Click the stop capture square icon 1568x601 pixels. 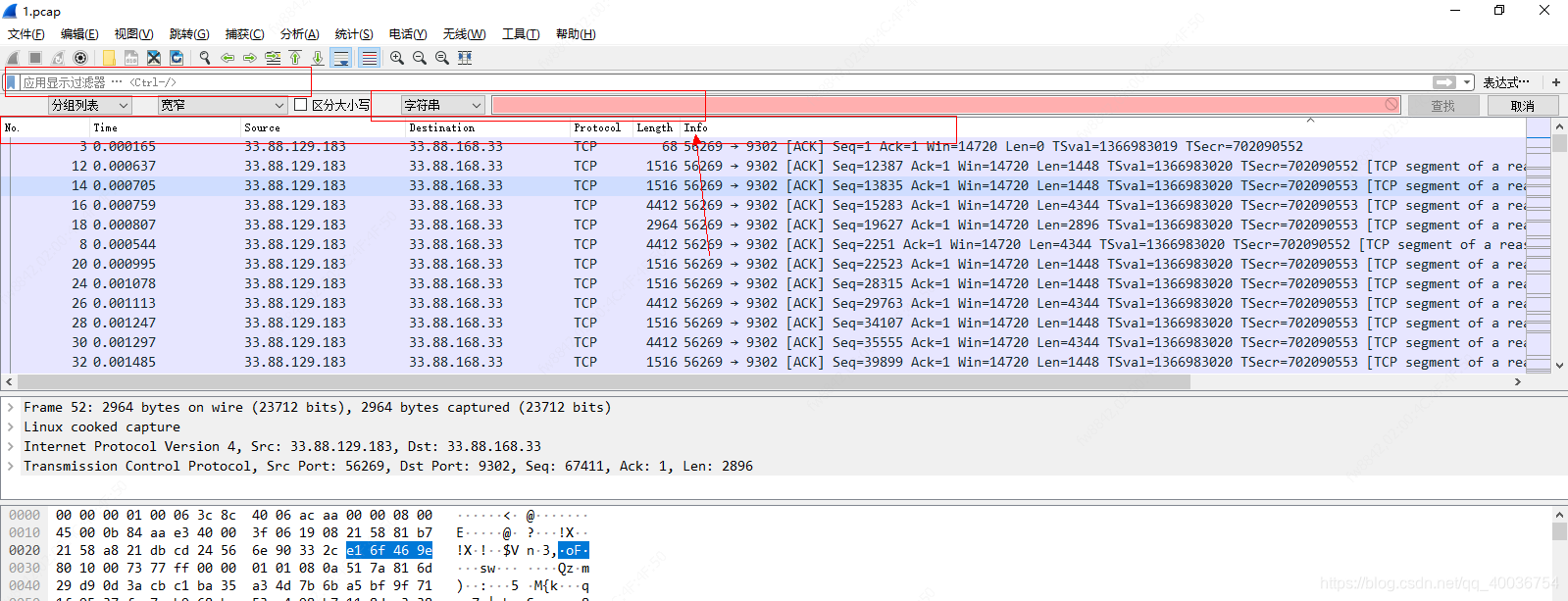35,58
